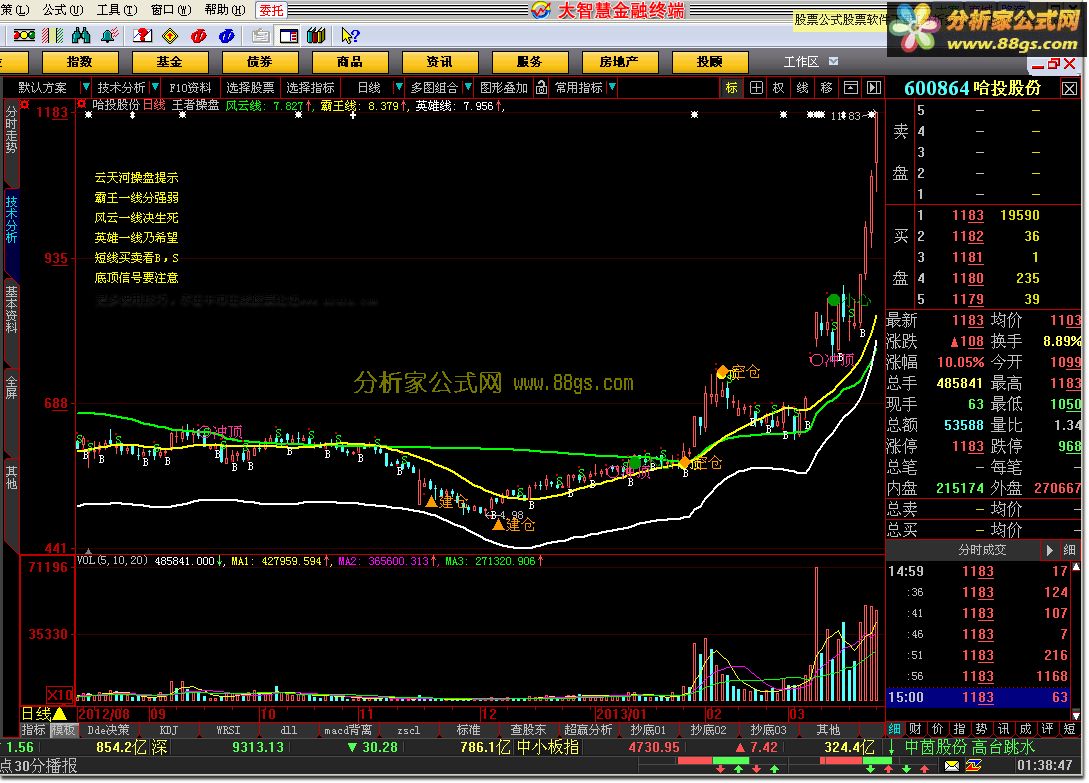This screenshot has height=783, width=1089.
Task: Click the help cursor question icon
Action: coord(350,35)
